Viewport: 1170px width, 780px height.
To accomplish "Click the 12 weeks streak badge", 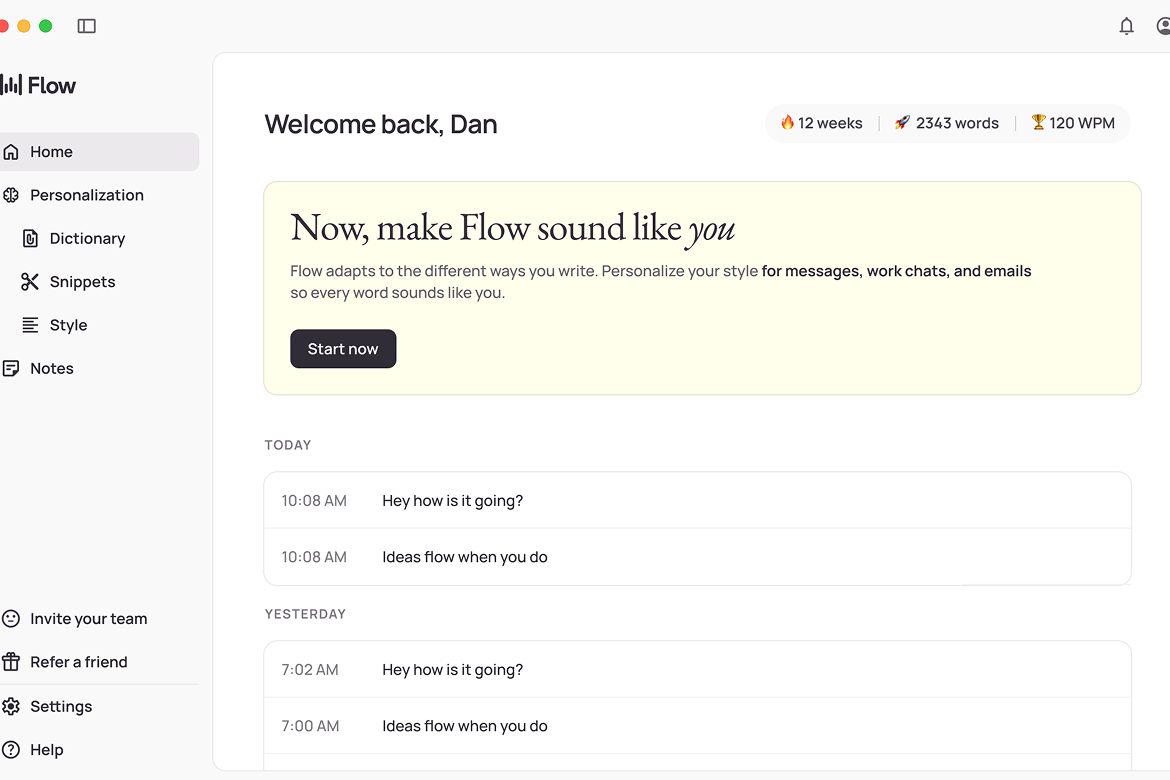I will click(x=821, y=123).
